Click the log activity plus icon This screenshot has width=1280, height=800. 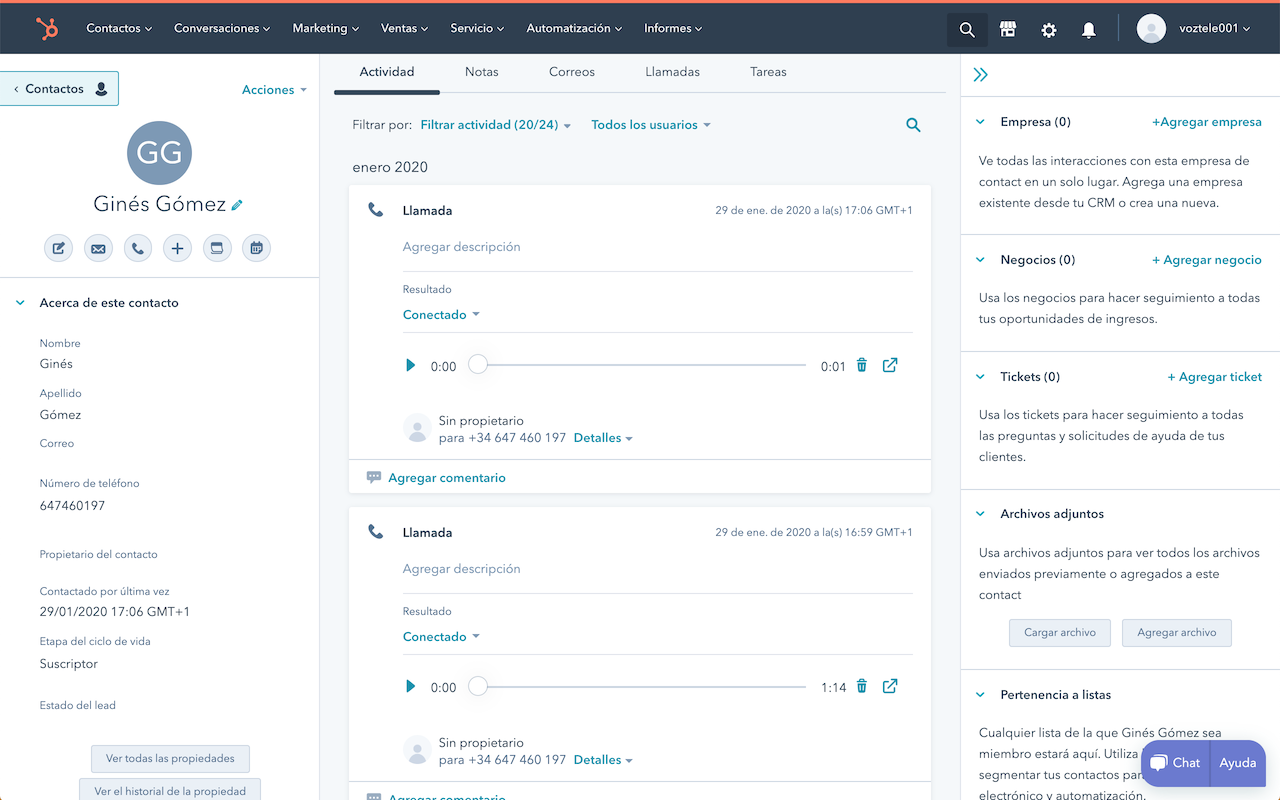177,248
